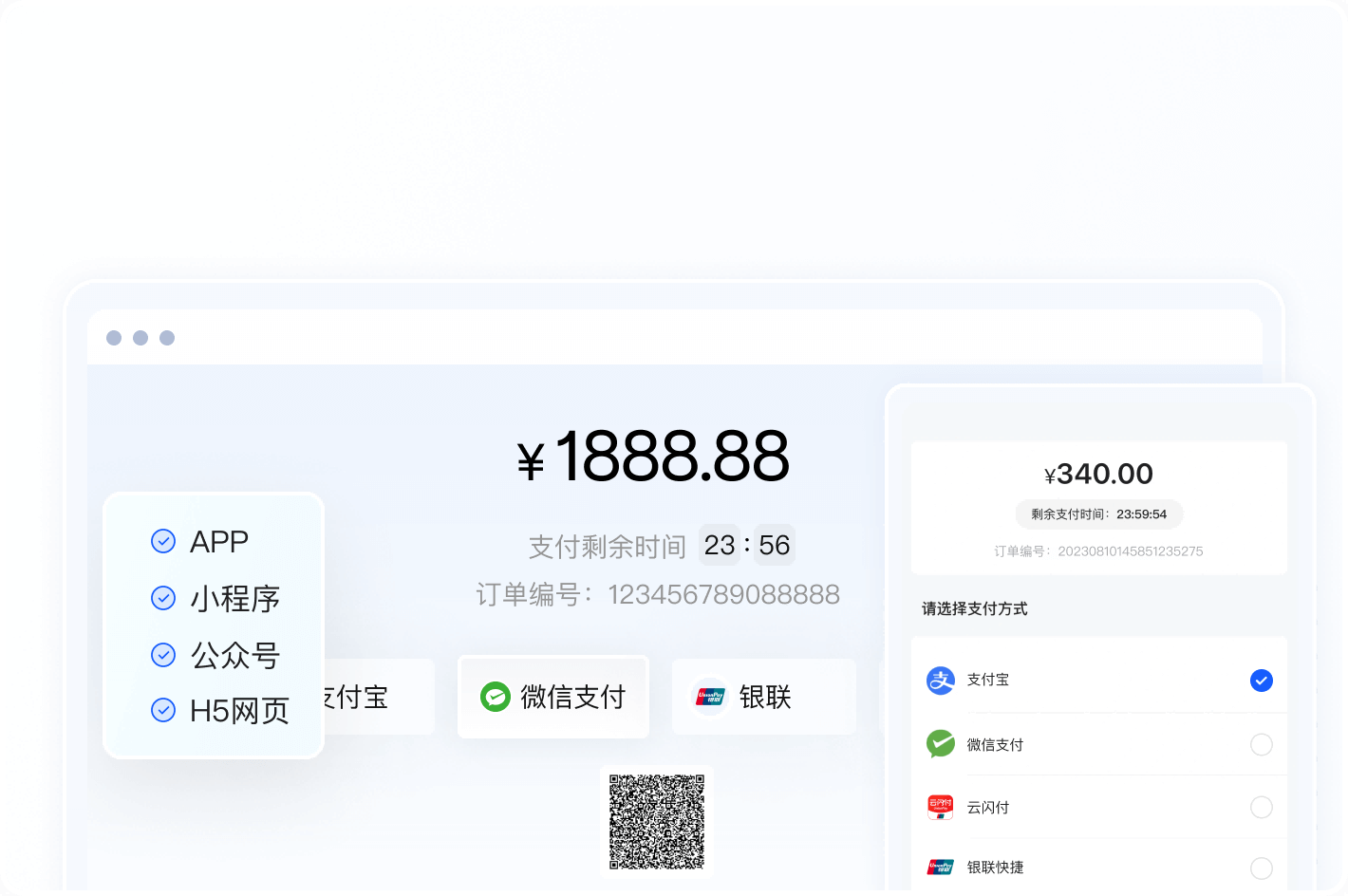1348x896 pixels.
Task: Click the UnionPay 银联快捷 icon
Action: (940, 867)
